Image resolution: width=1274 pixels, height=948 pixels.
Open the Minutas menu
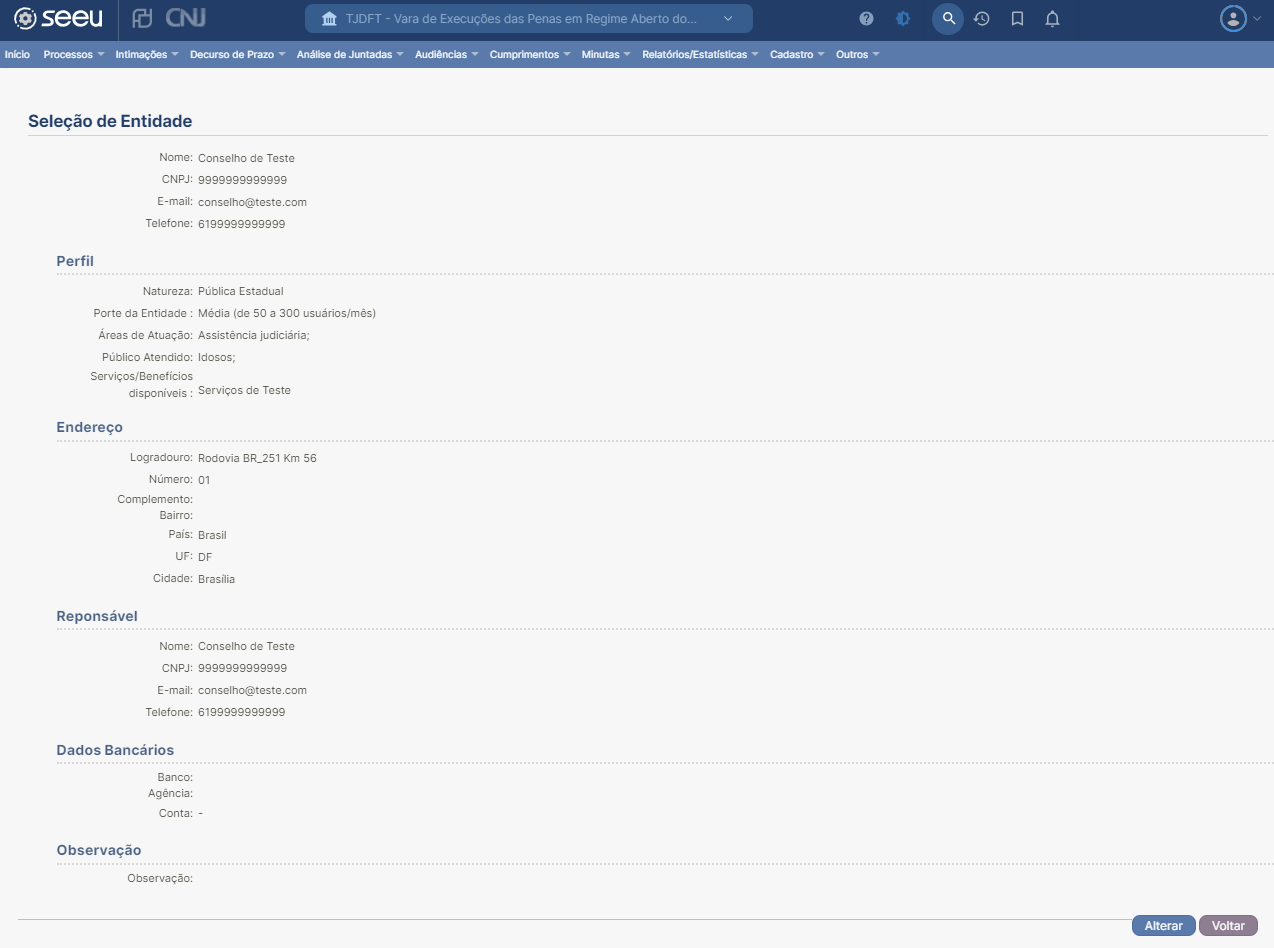point(605,55)
